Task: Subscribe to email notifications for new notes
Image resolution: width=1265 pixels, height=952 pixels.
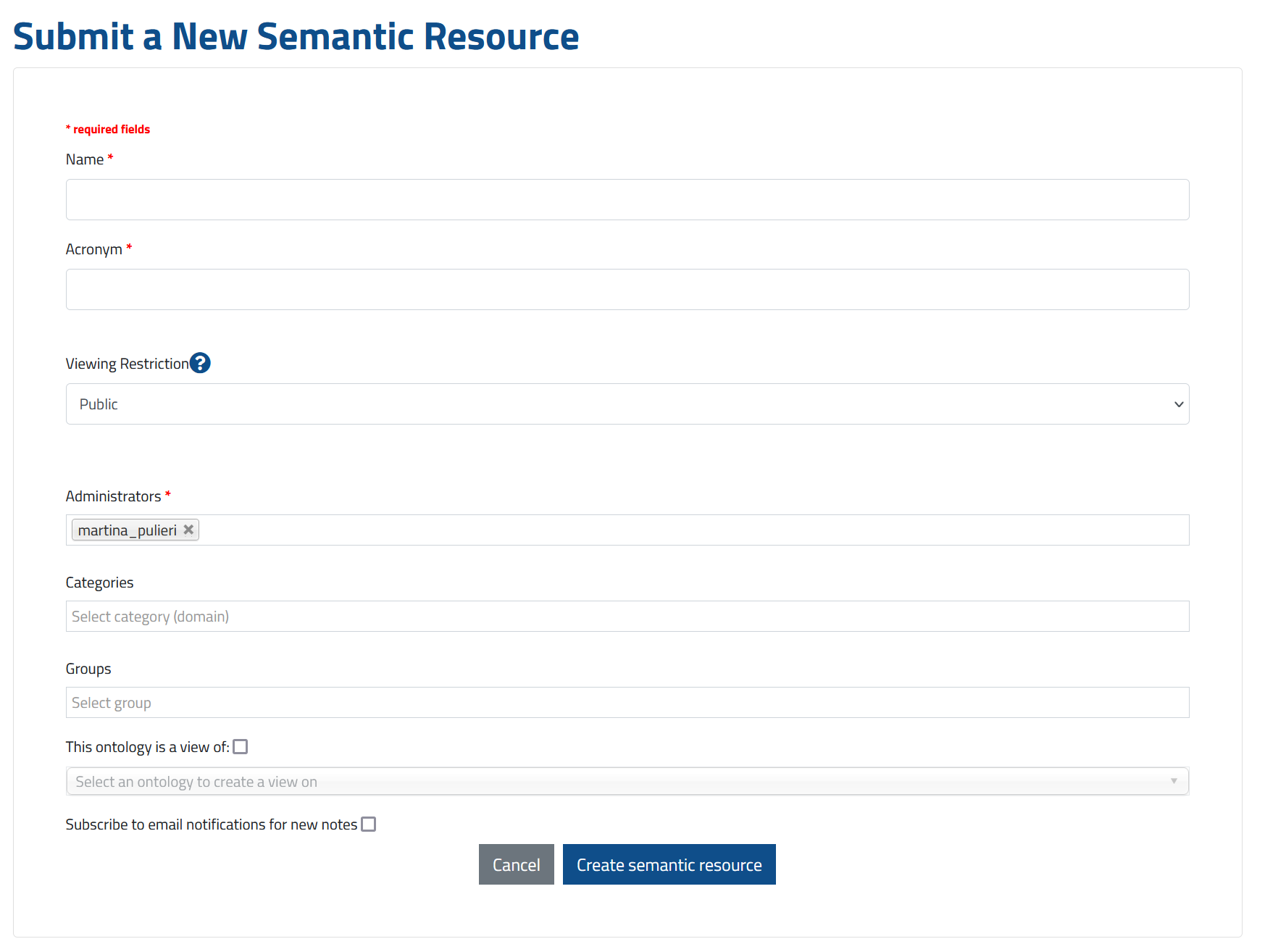Action: point(368,824)
